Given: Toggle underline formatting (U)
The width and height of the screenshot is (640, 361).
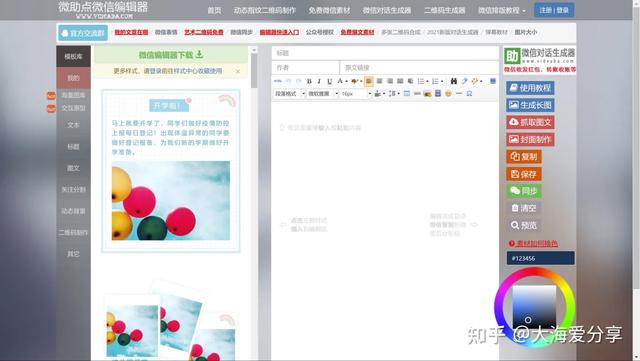Looking at the screenshot, I should [330, 81].
